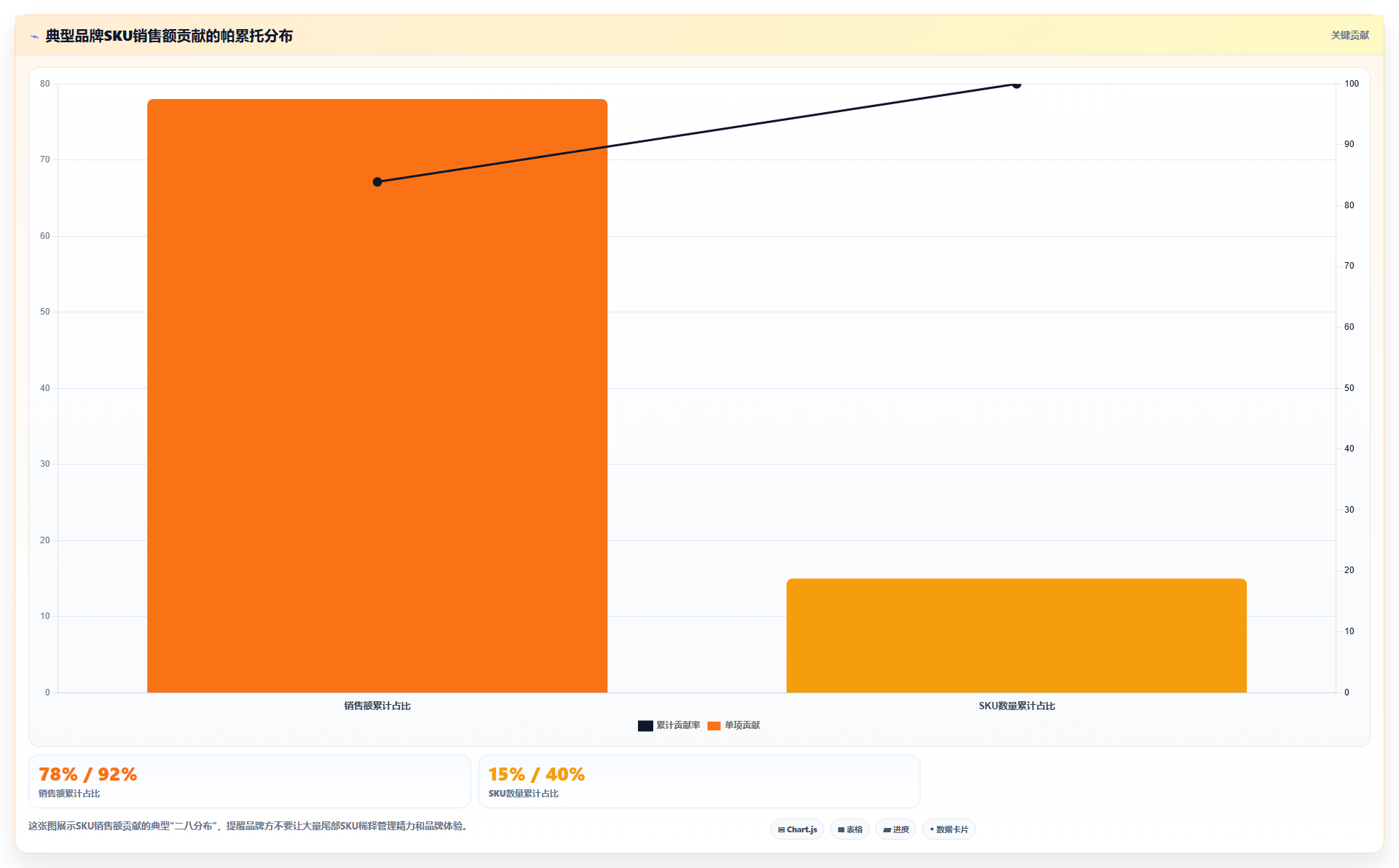
Task: Click the chart icon beside the title
Action: coord(34,36)
